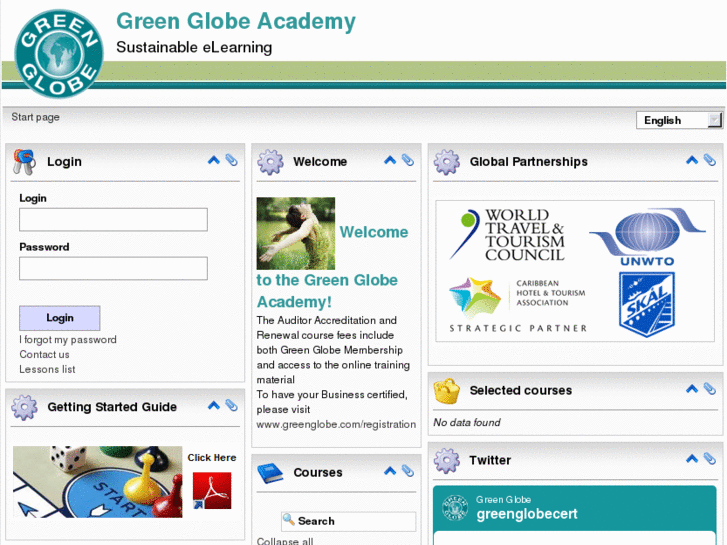Click the gear icon beside Global Partnerships
This screenshot has width=727, height=545.
point(446,162)
